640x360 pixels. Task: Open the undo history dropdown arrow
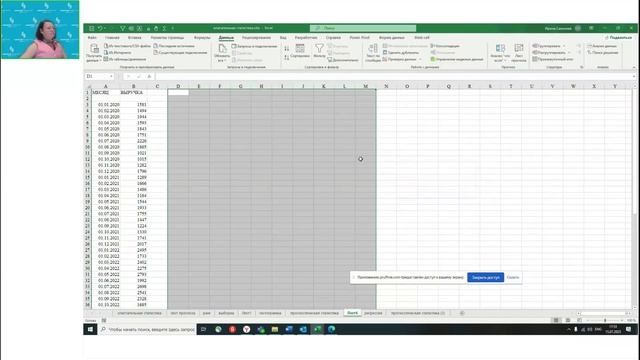pos(105,28)
